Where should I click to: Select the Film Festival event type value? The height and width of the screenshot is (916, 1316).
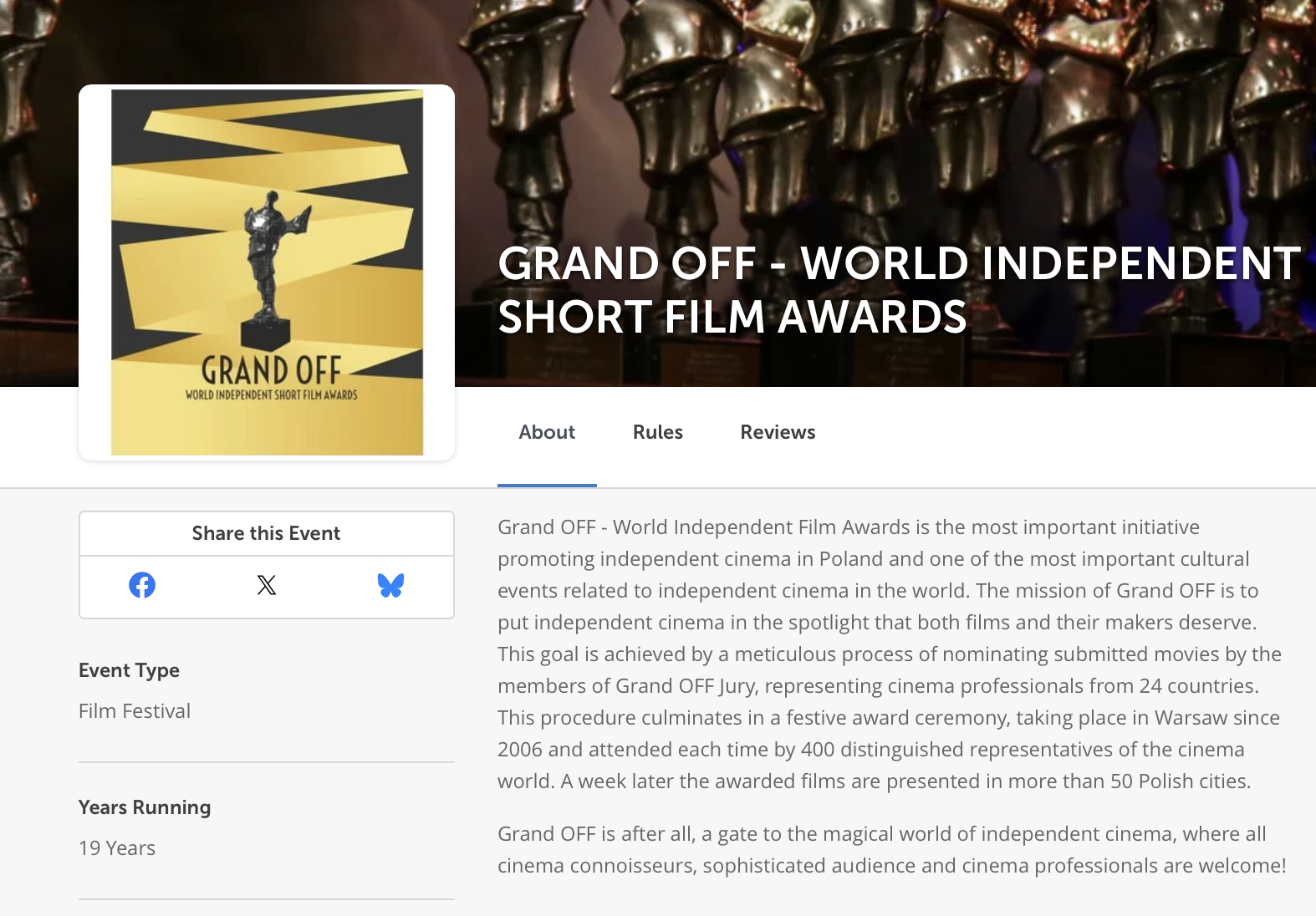click(x=135, y=711)
